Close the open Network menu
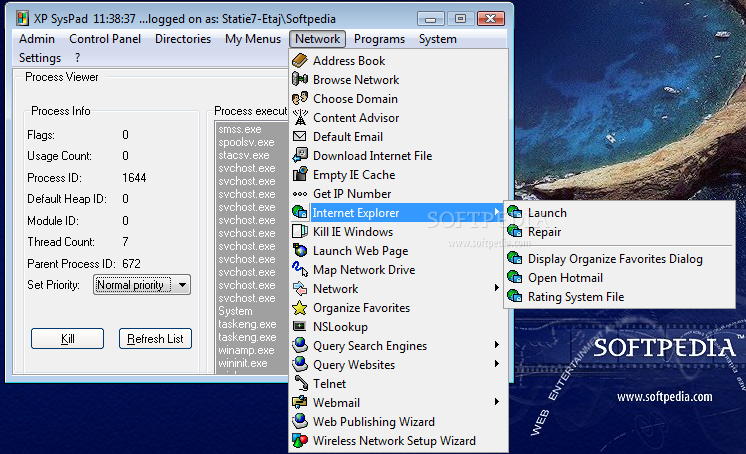 [x=317, y=39]
